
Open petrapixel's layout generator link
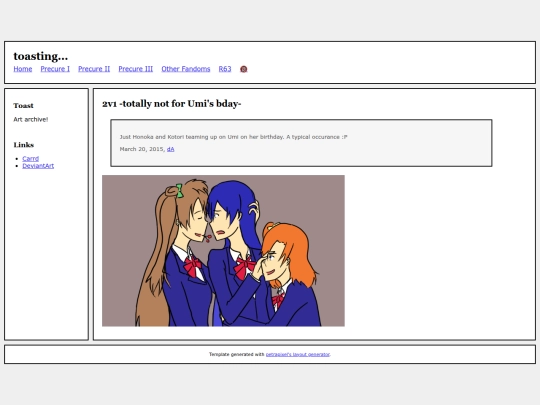[298, 354]
